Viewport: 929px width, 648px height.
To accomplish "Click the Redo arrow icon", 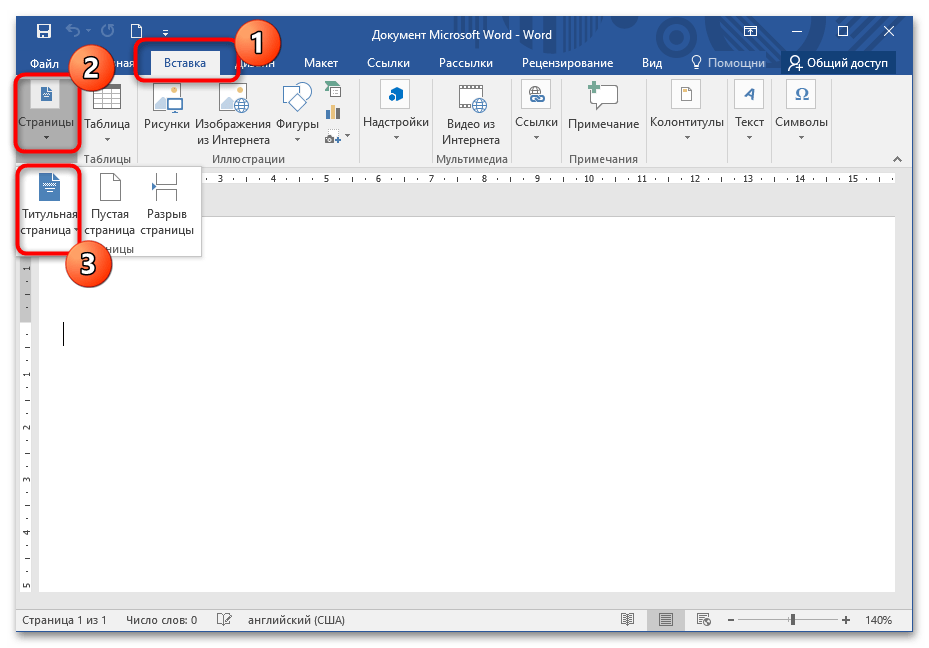I will click(107, 31).
